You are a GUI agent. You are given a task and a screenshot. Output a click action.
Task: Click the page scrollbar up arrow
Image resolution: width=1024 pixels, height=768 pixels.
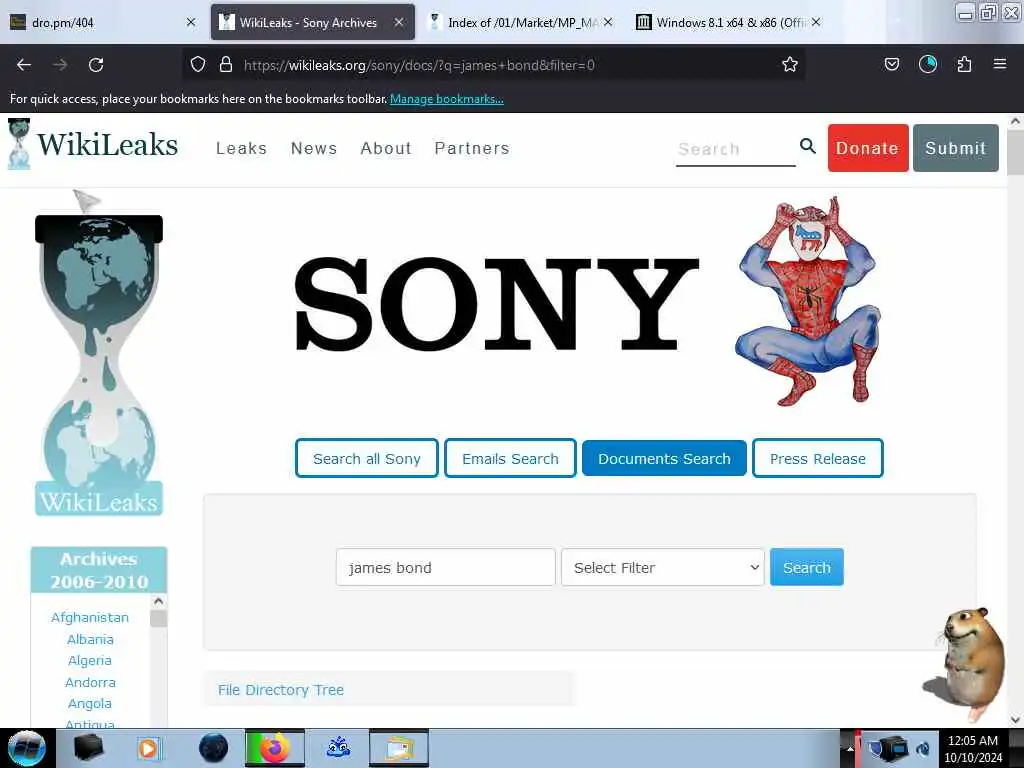(x=1015, y=121)
